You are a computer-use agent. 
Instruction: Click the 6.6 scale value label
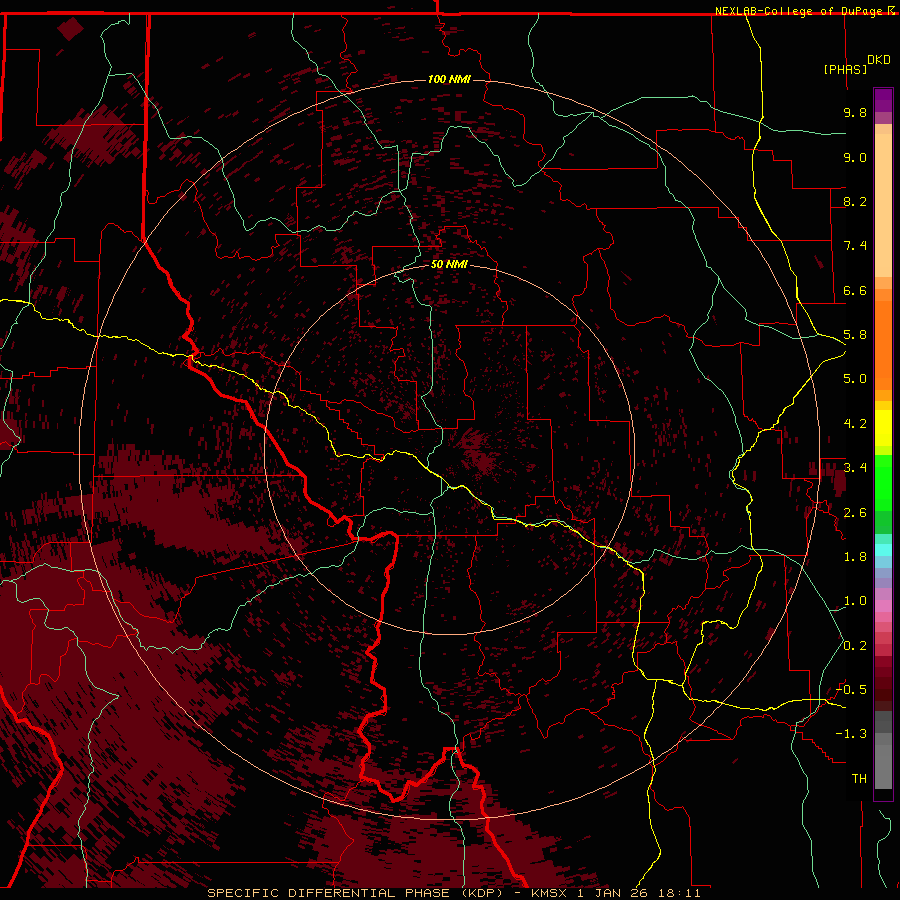click(x=855, y=290)
